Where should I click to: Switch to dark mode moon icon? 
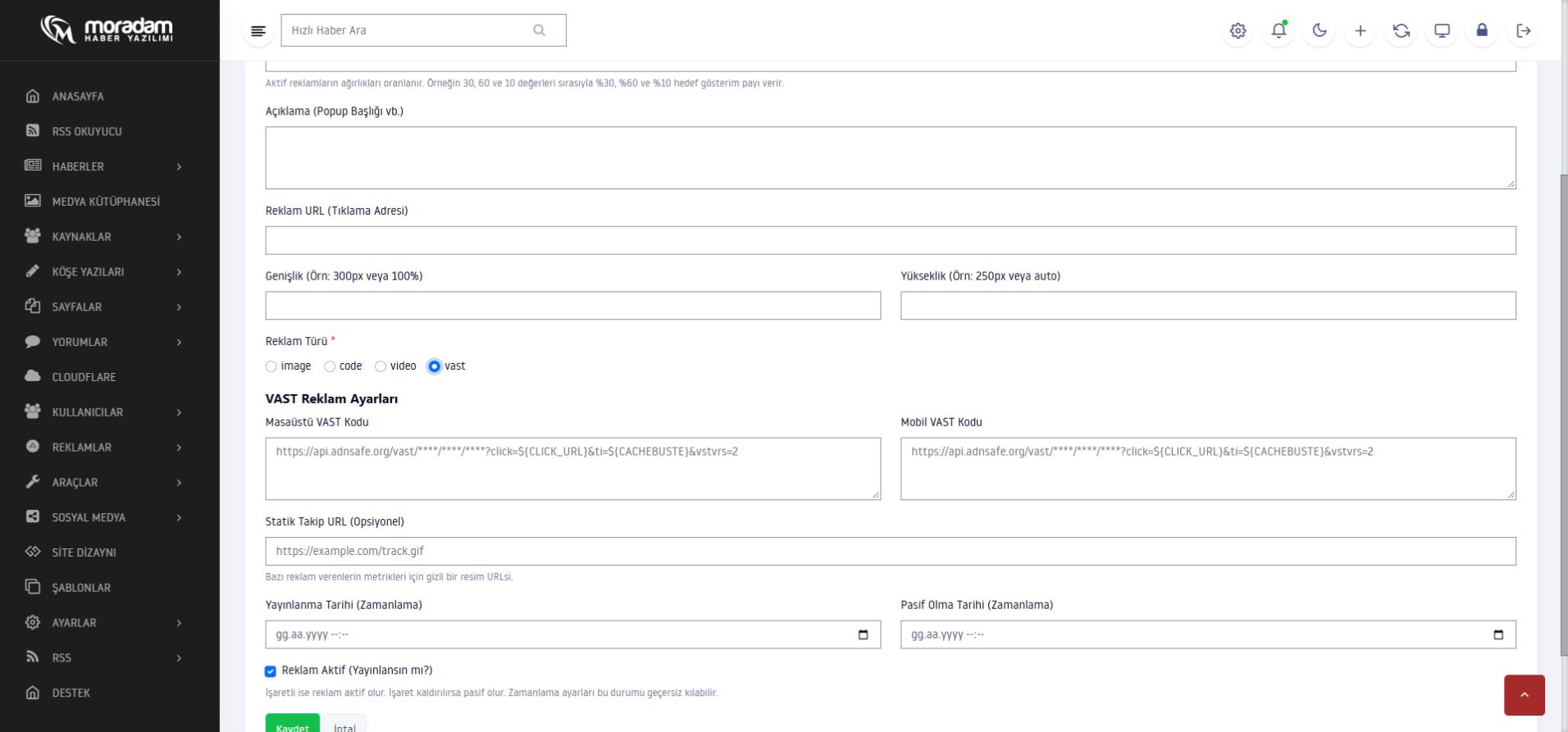pyautogui.click(x=1320, y=31)
